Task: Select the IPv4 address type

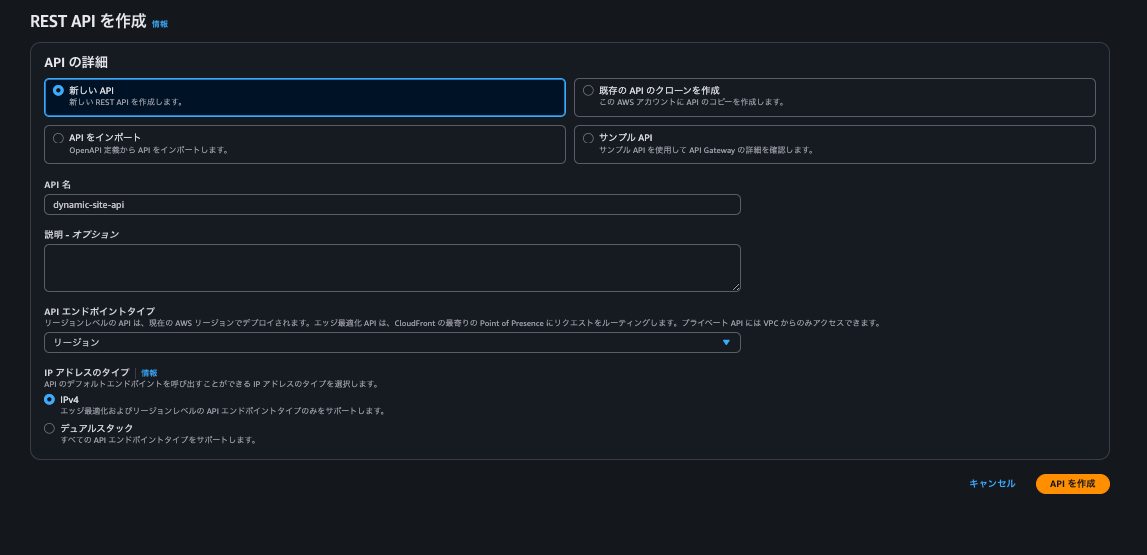Action: [49, 399]
